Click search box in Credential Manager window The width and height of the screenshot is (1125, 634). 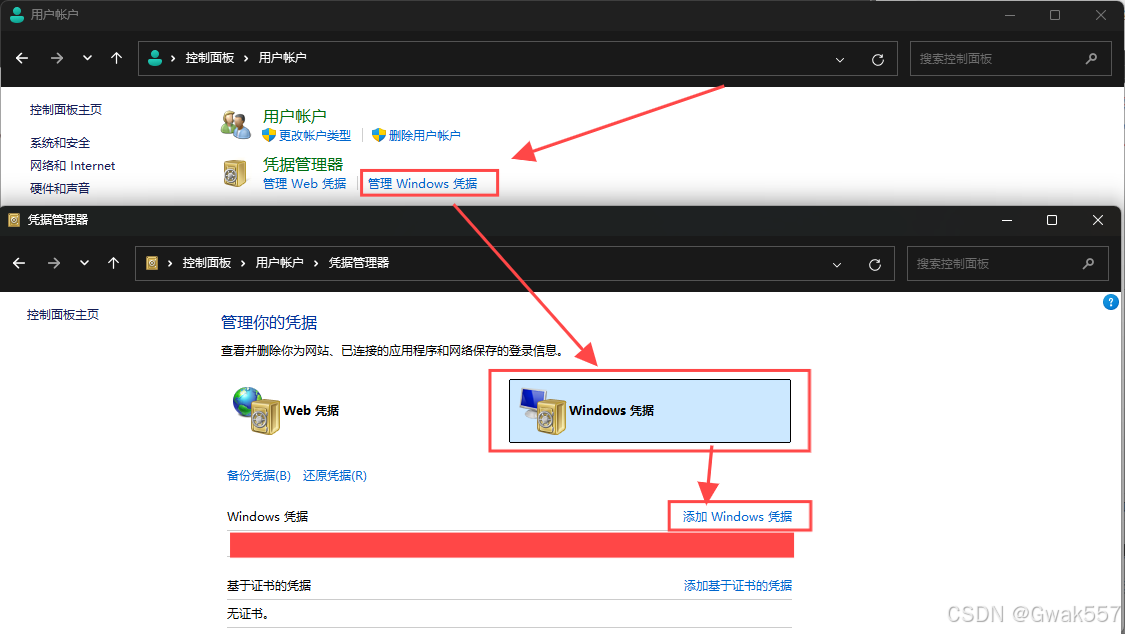1007,264
